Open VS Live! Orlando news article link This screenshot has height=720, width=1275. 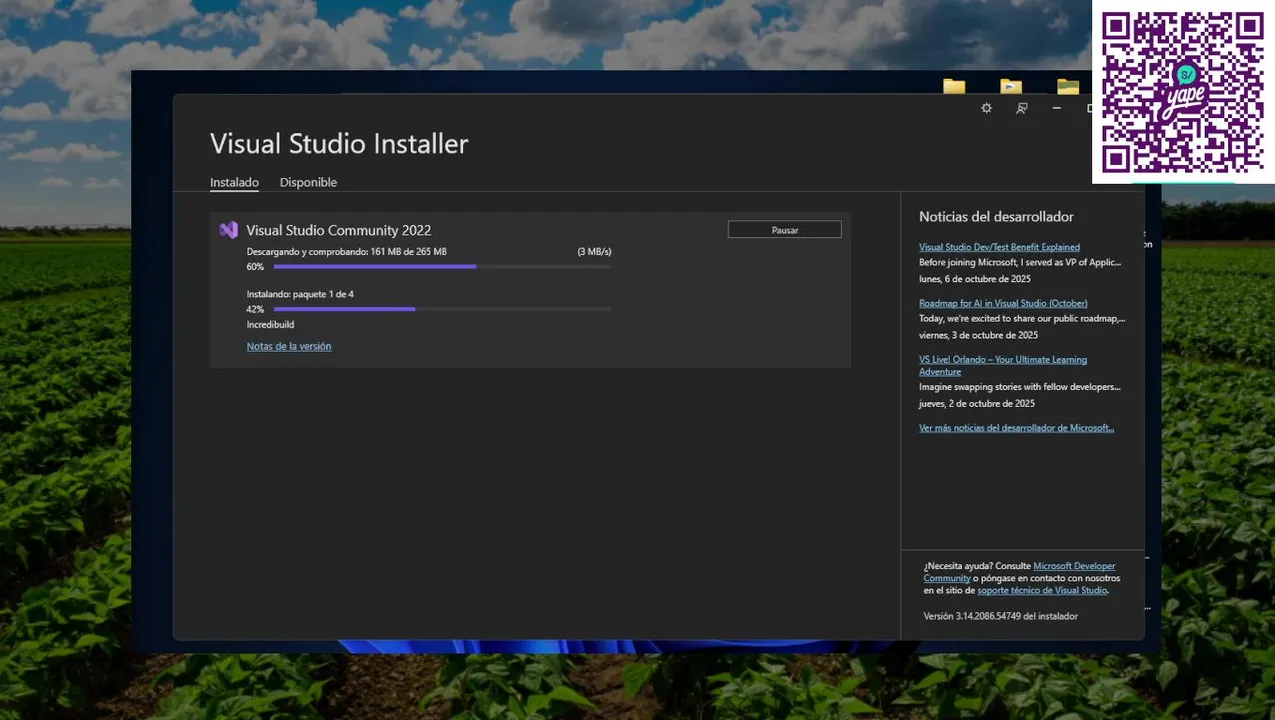[1003, 365]
